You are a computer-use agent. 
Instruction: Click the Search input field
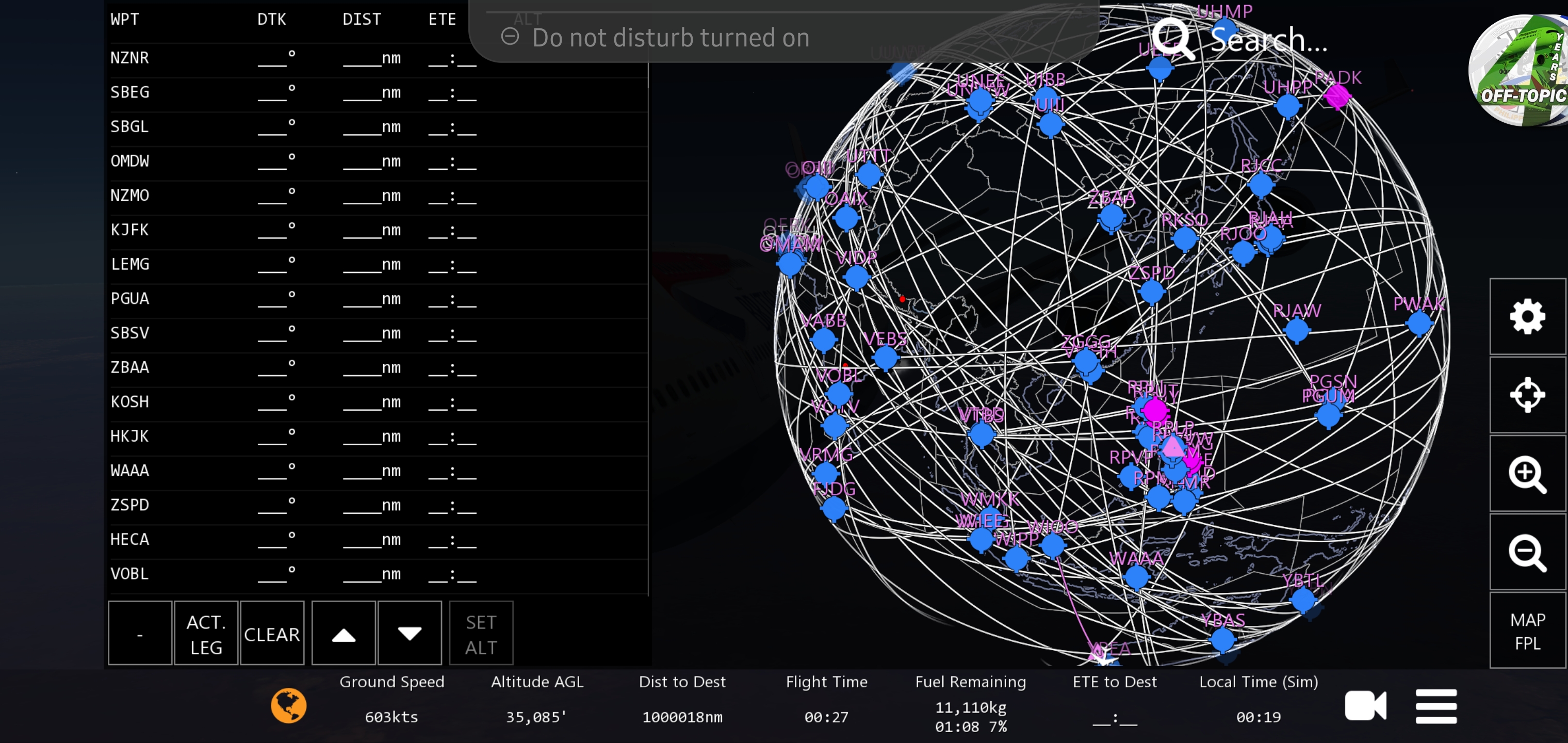click(x=1268, y=40)
